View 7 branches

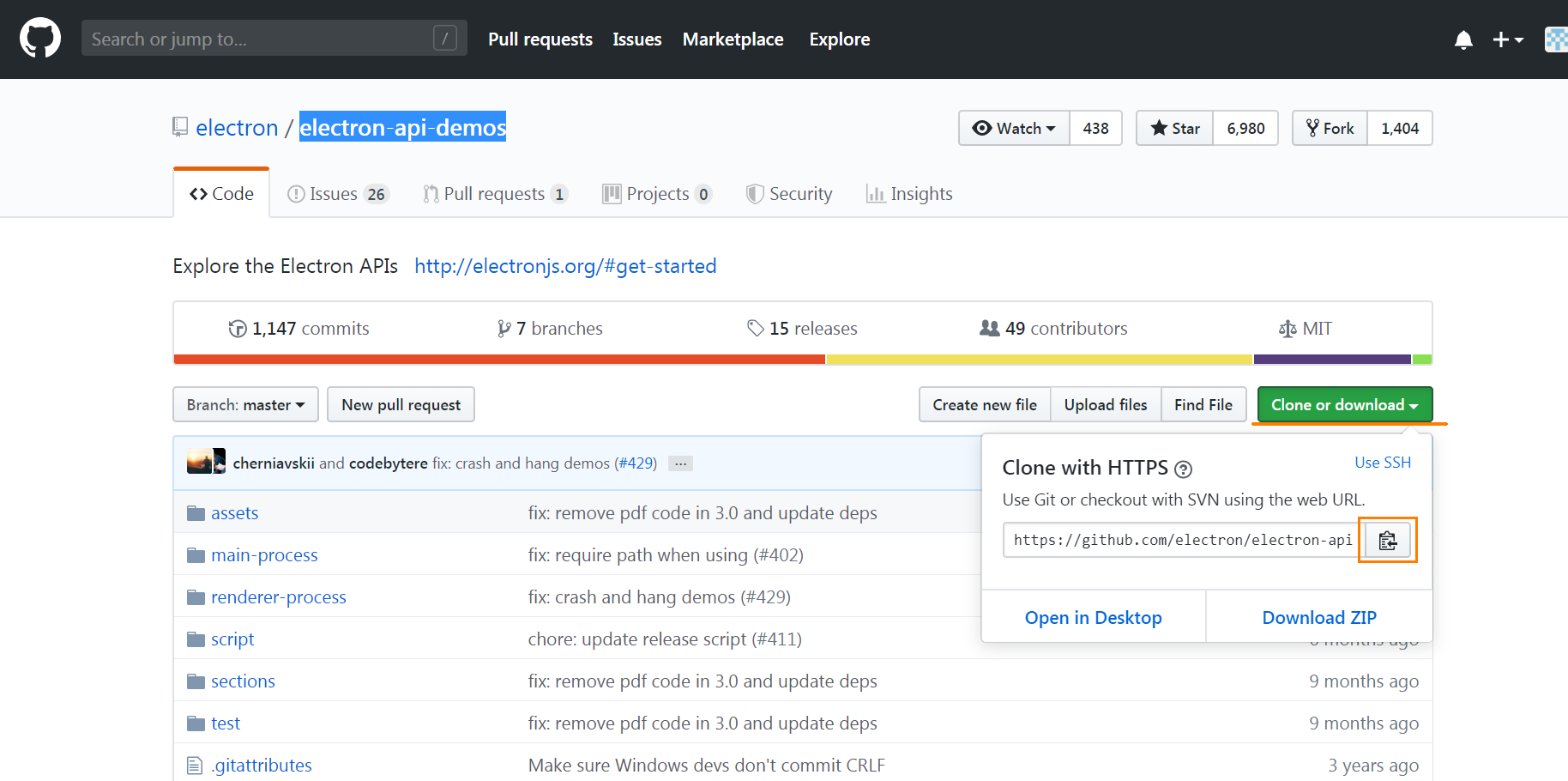(550, 329)
